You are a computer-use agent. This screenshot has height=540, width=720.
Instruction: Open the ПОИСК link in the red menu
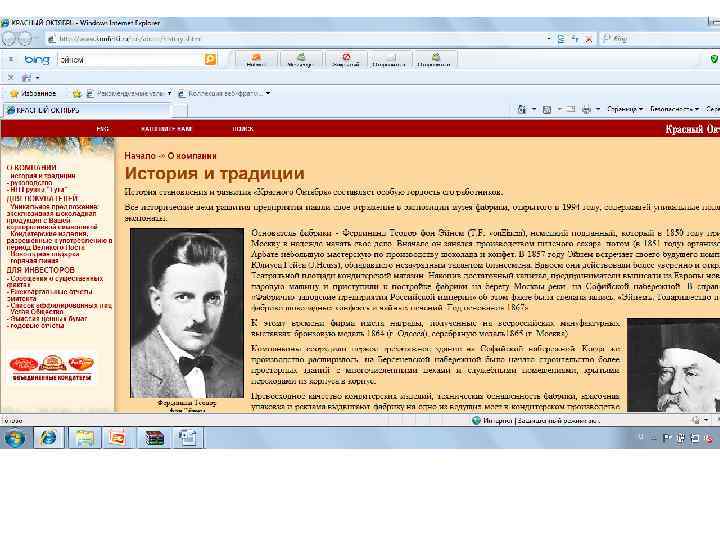(x=242, y=129)
